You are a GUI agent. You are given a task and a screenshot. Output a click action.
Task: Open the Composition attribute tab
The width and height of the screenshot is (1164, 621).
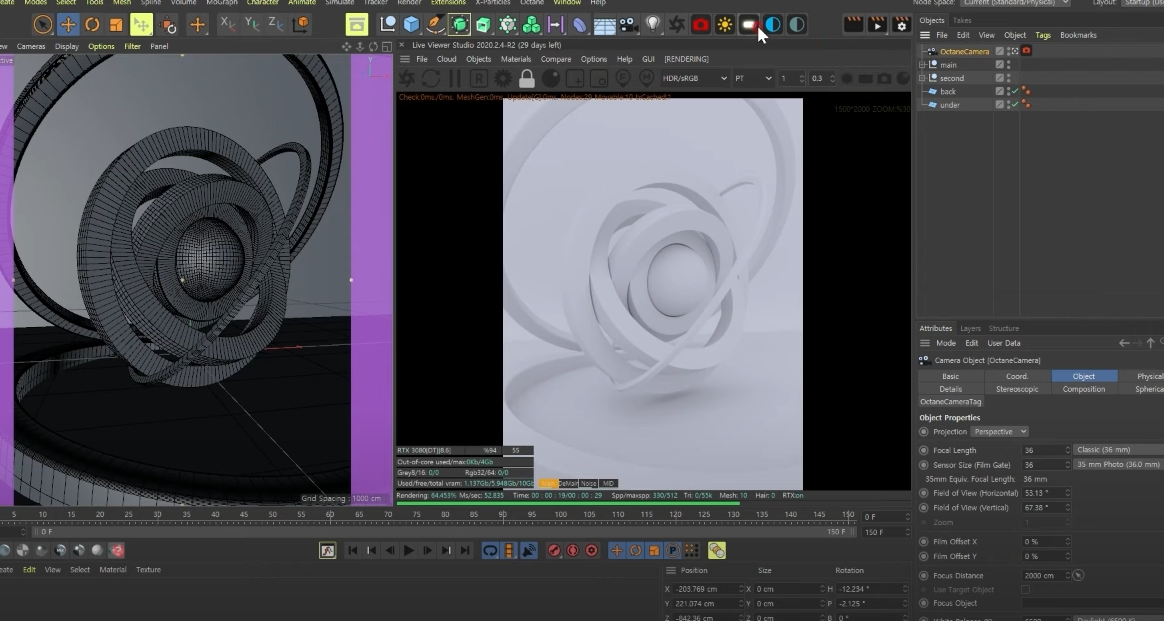pos(1083,389)
